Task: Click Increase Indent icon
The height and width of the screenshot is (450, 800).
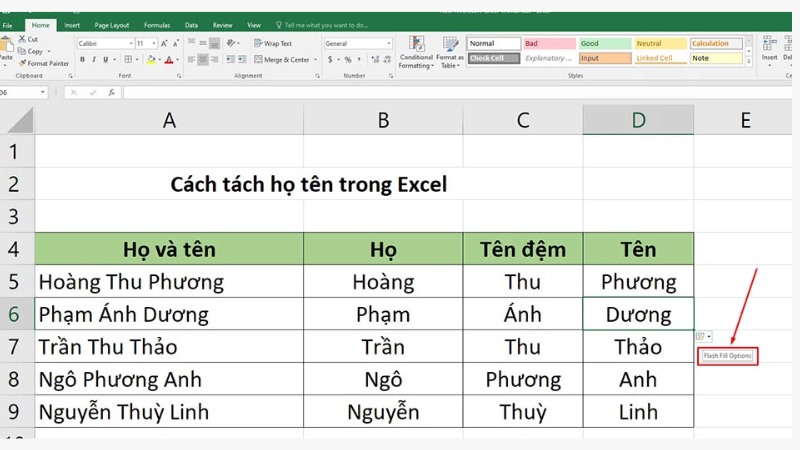Action: (x=242, y=60)
